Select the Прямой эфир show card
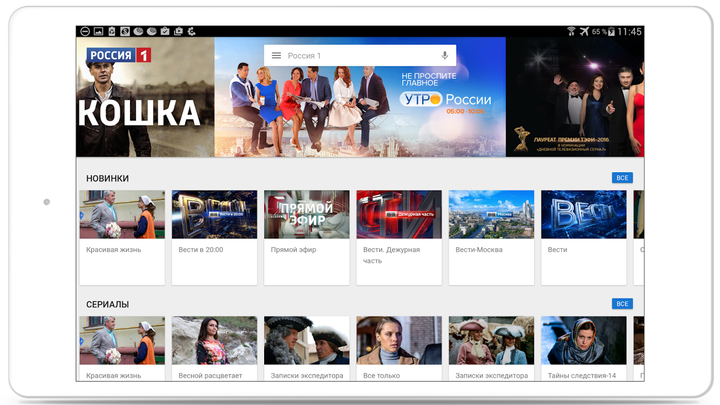The height and width of the screenshot is (405, 720). (x=306, y=237)
